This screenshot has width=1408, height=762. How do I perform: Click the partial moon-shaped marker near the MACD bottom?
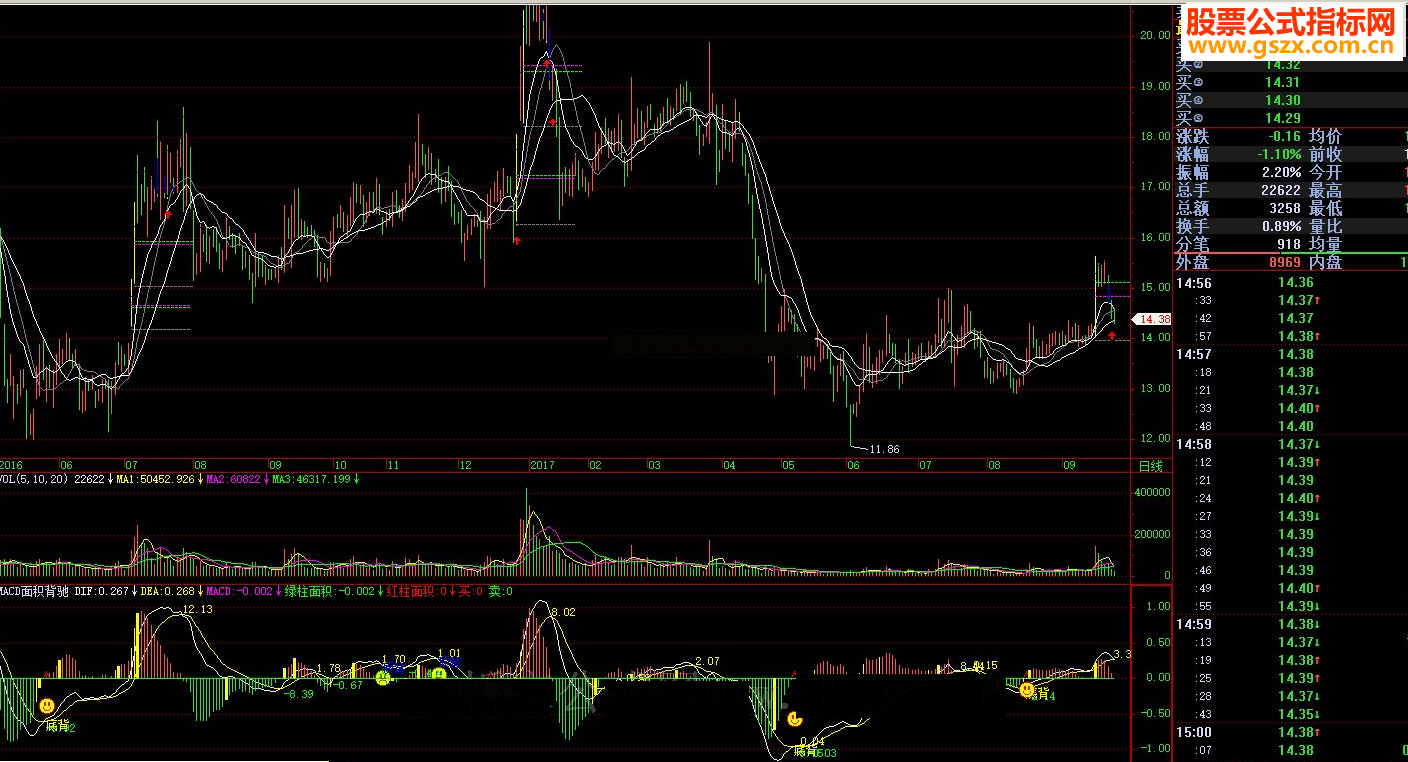point(794,718)
